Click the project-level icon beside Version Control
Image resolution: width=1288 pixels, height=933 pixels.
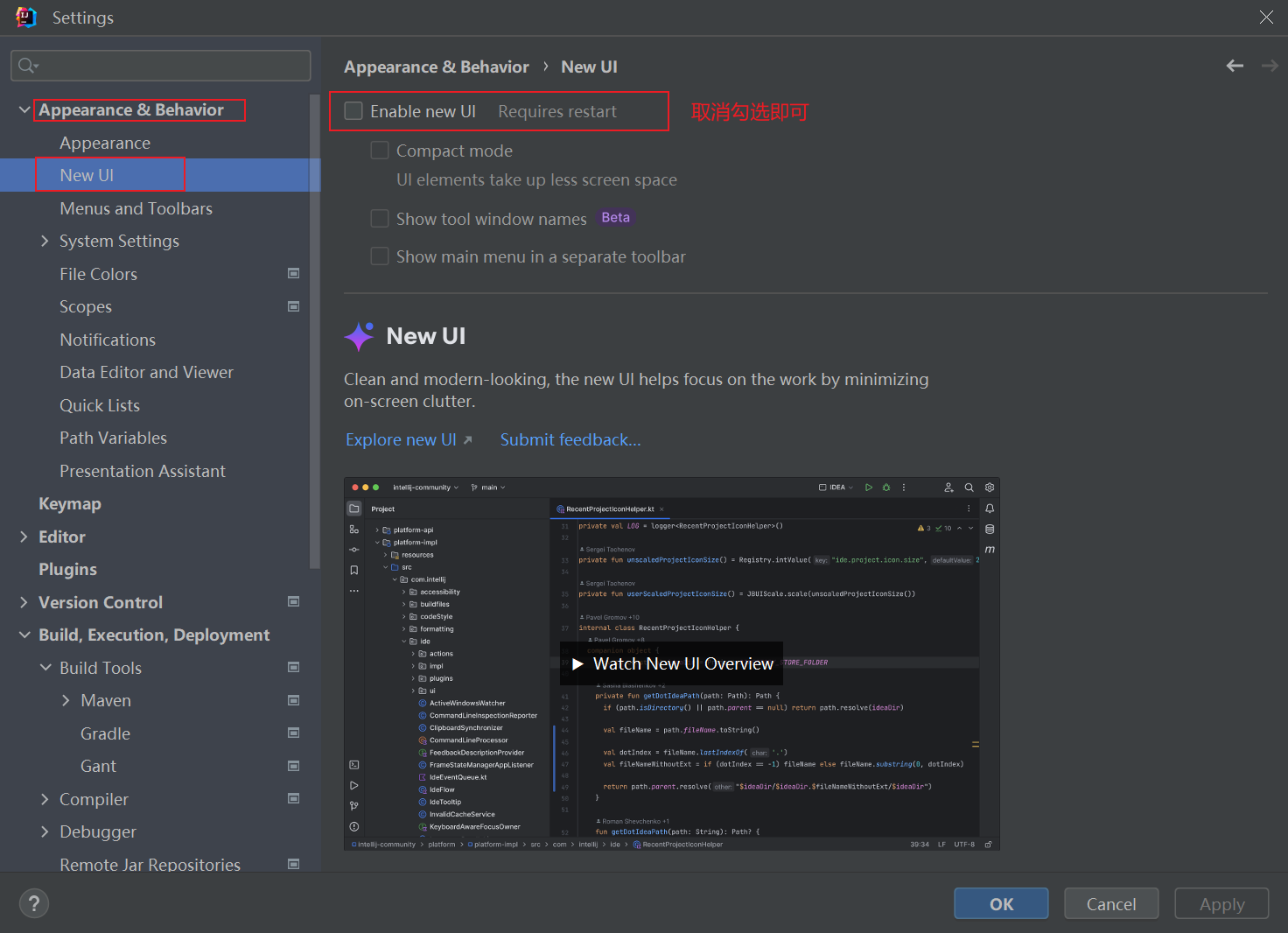click(x=294, y=601)
